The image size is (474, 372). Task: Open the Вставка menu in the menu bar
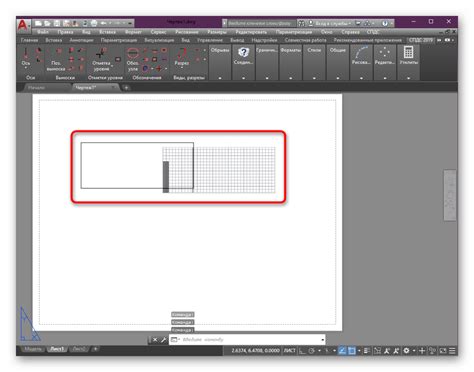[x=107, y=32]
